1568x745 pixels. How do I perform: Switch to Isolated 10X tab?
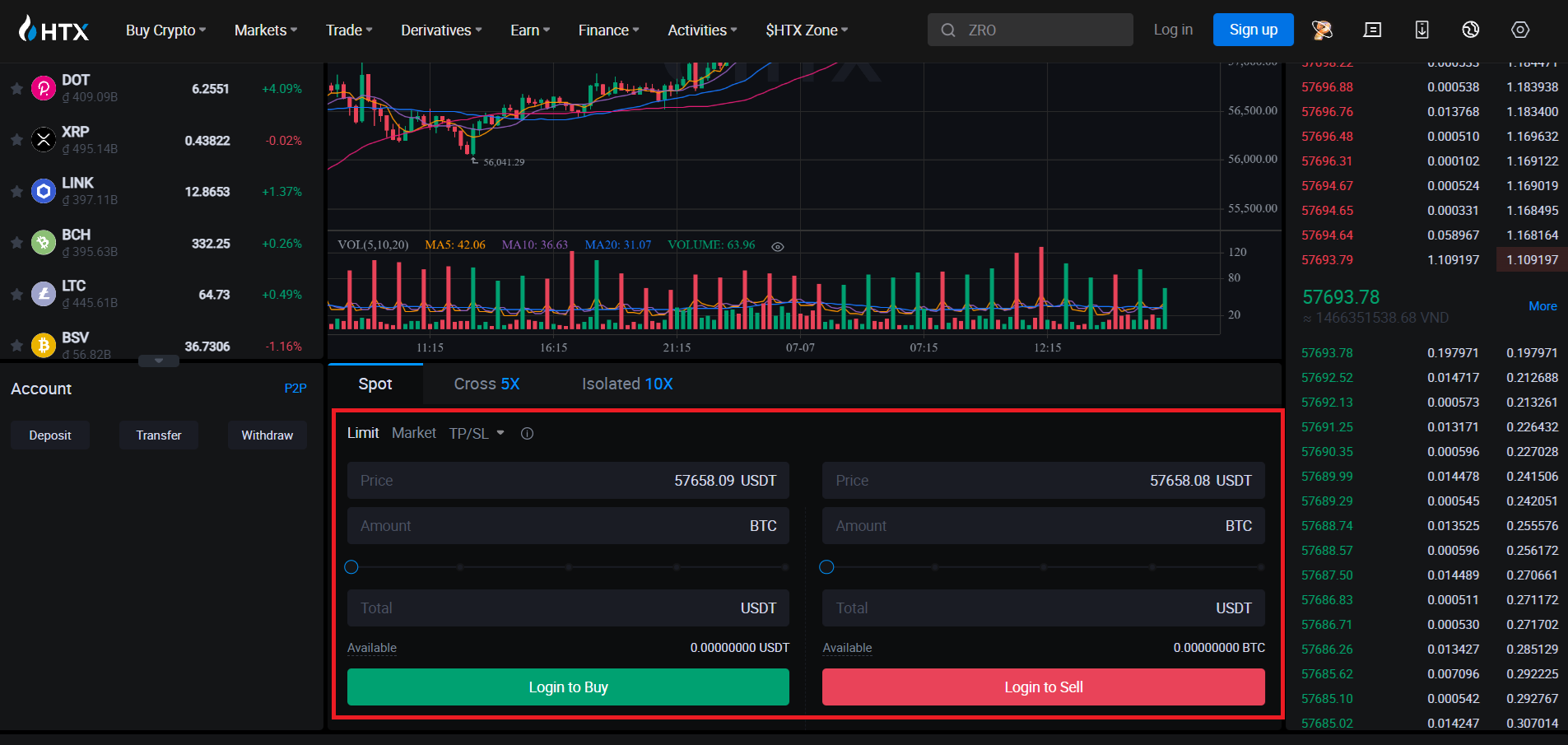627,384
